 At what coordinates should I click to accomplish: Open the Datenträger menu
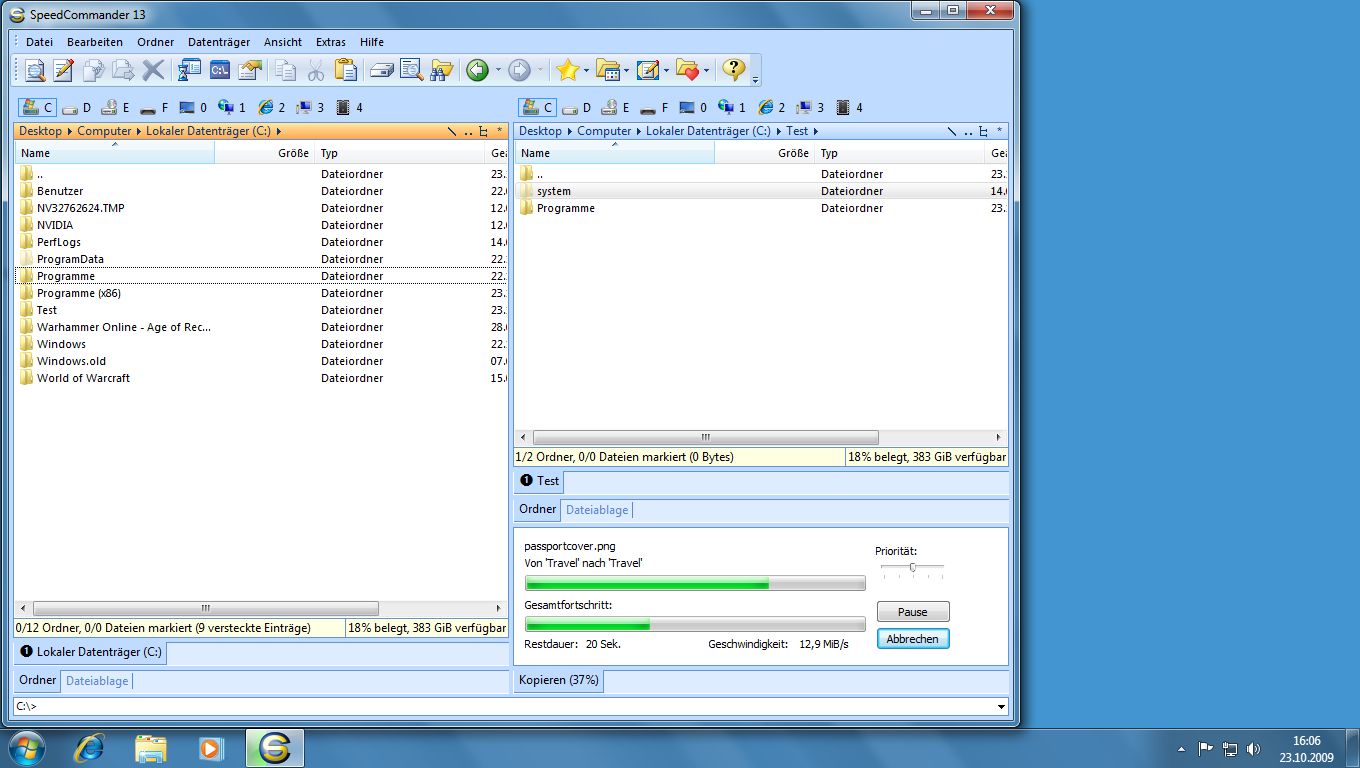tap(219, 42)
